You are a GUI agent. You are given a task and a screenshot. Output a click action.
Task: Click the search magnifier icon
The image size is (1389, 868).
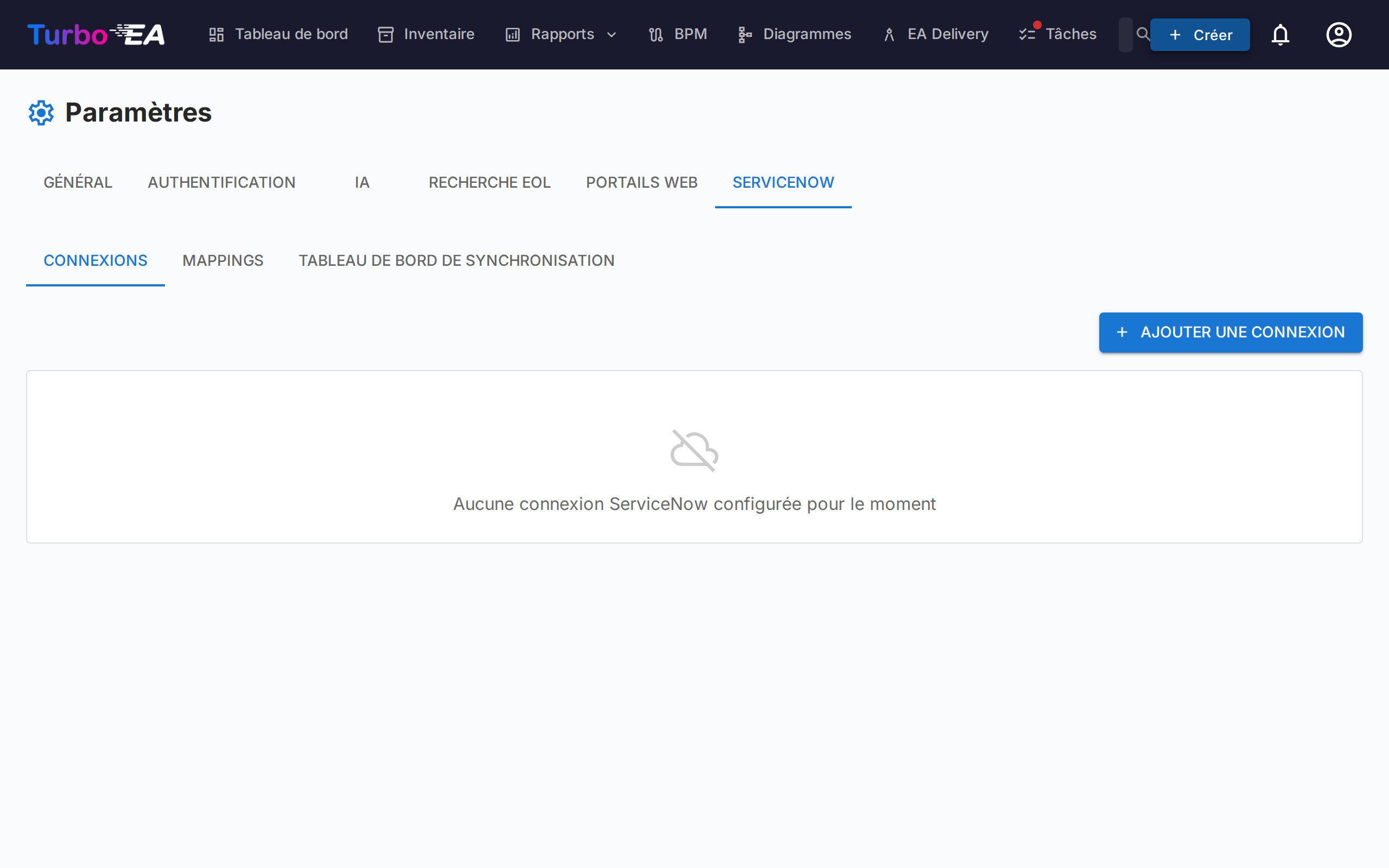pyautogui.click(x=1143, y=34)
